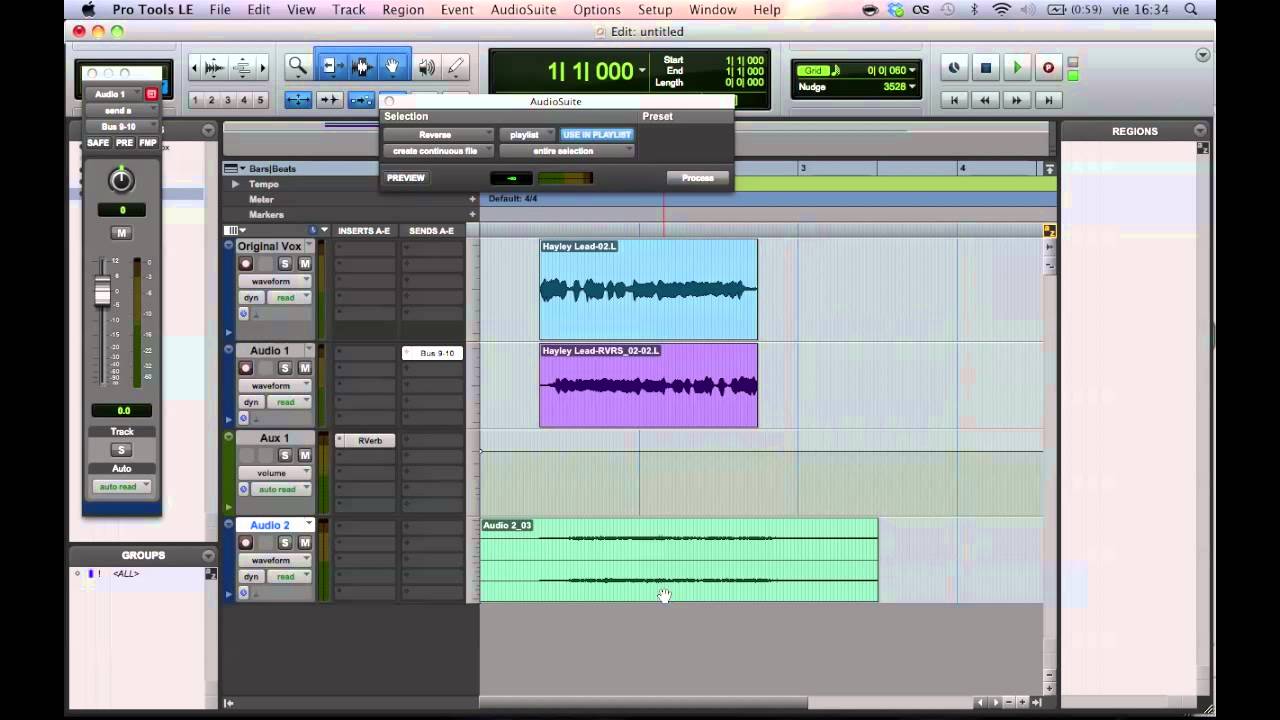Open the Regions list popup menu arrow
The height and width of the screenshot is (720, 1280).
click(1200, 130)
